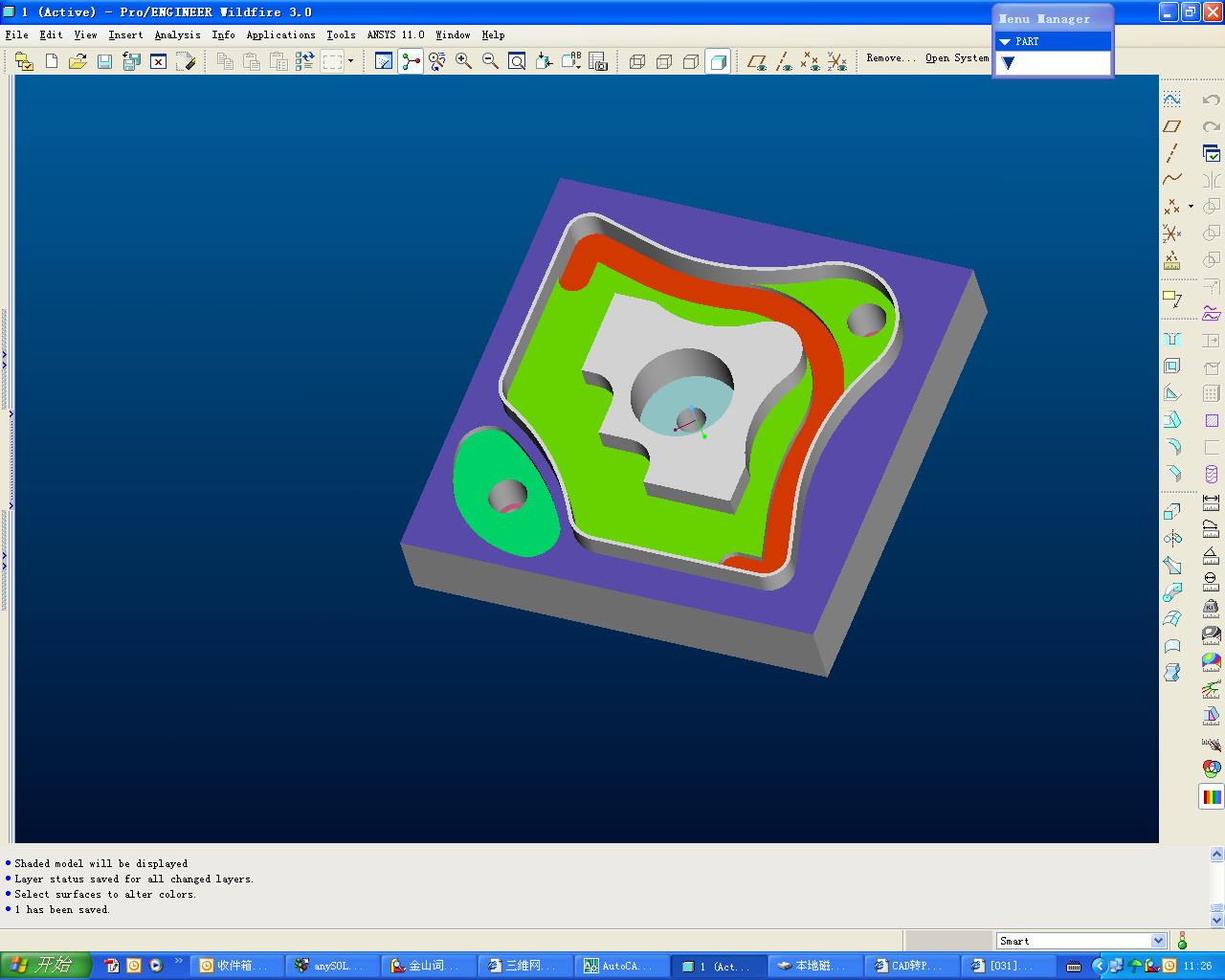Open the Edit menu

pos(52,34)
